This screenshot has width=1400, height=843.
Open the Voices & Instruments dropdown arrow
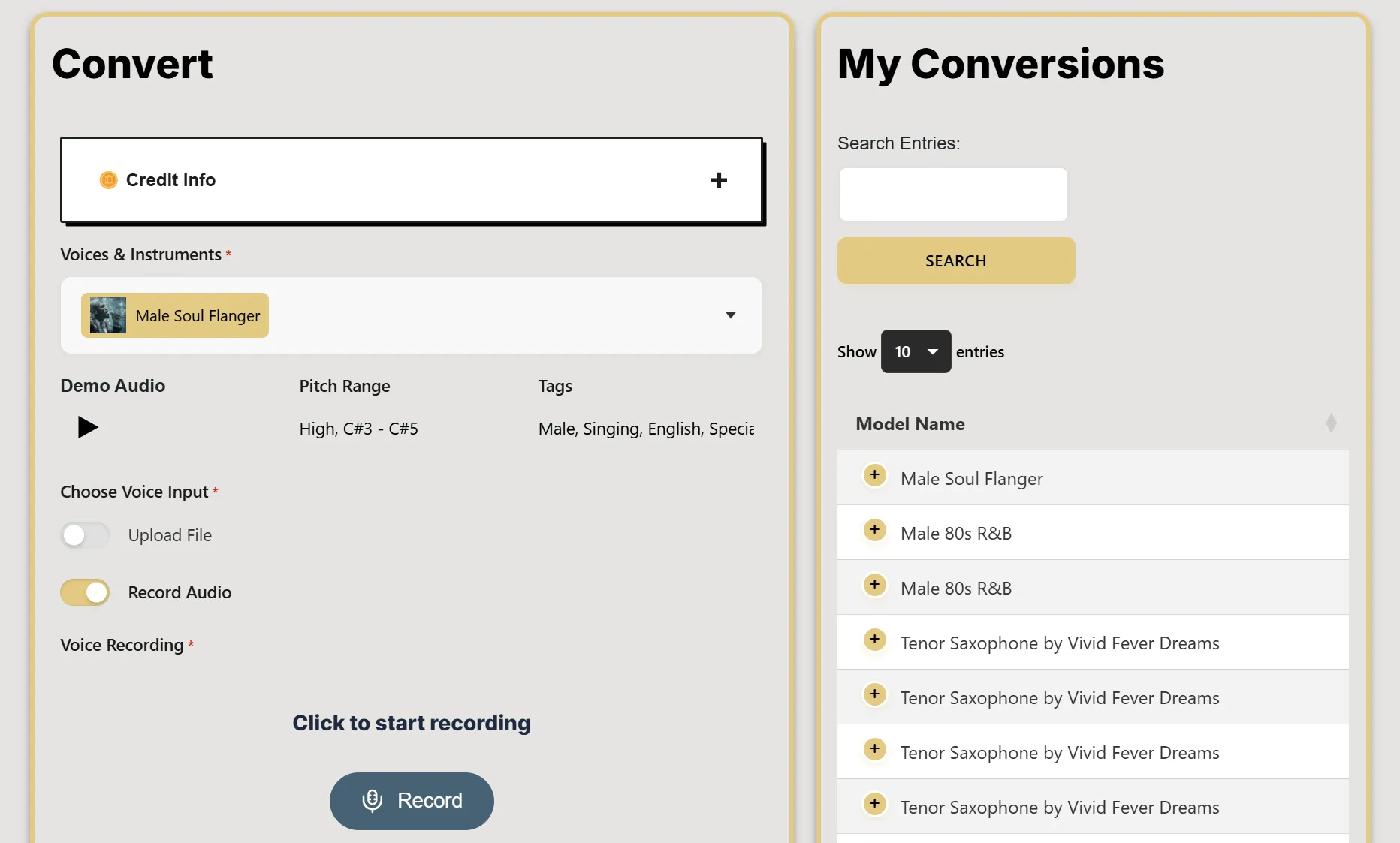pyautogui.click(x=730, y=315)
